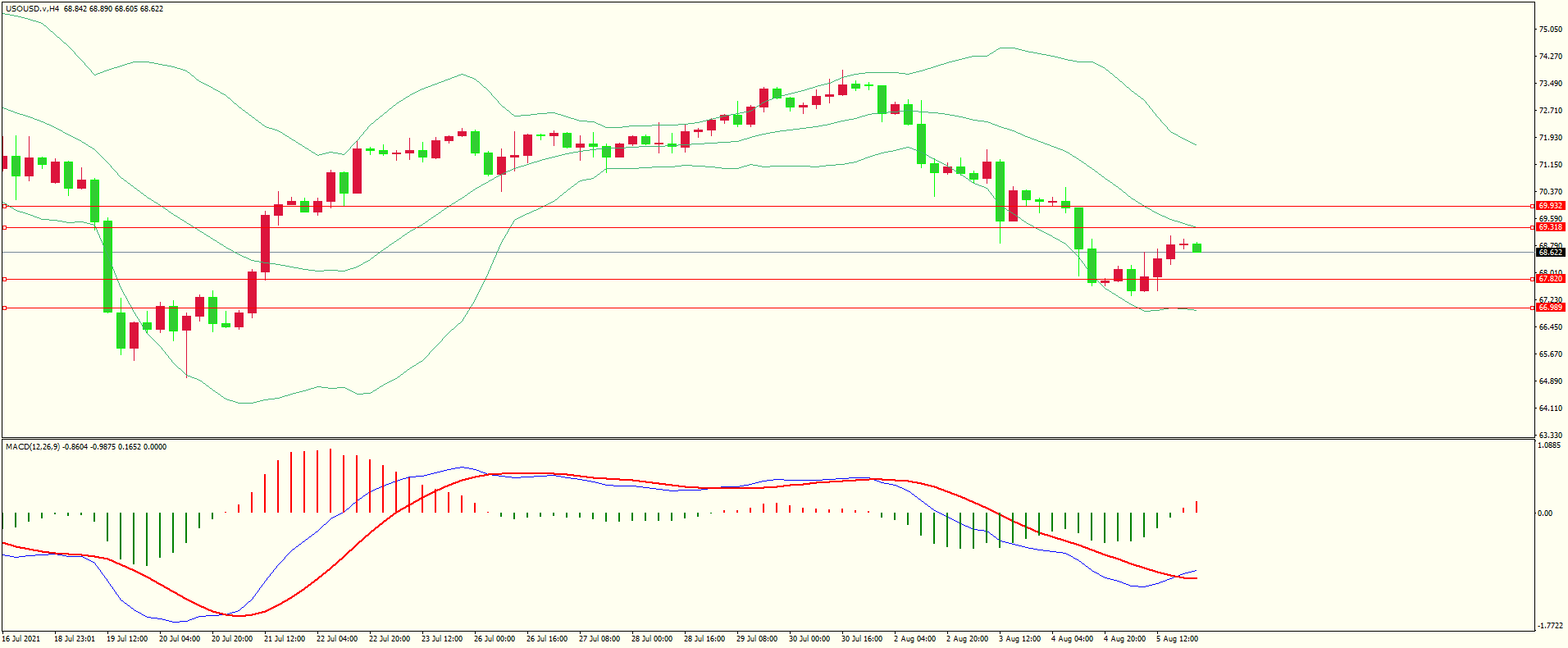Click the MACD scale value -1.7722

point(1550,625)
